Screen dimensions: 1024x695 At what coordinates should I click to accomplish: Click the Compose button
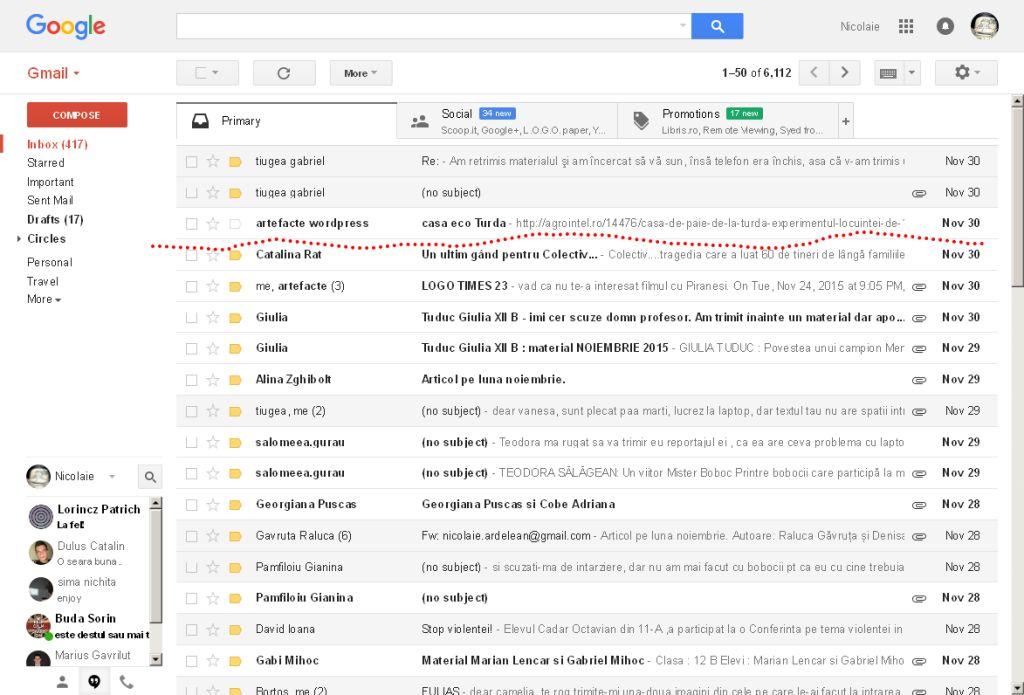77,115
